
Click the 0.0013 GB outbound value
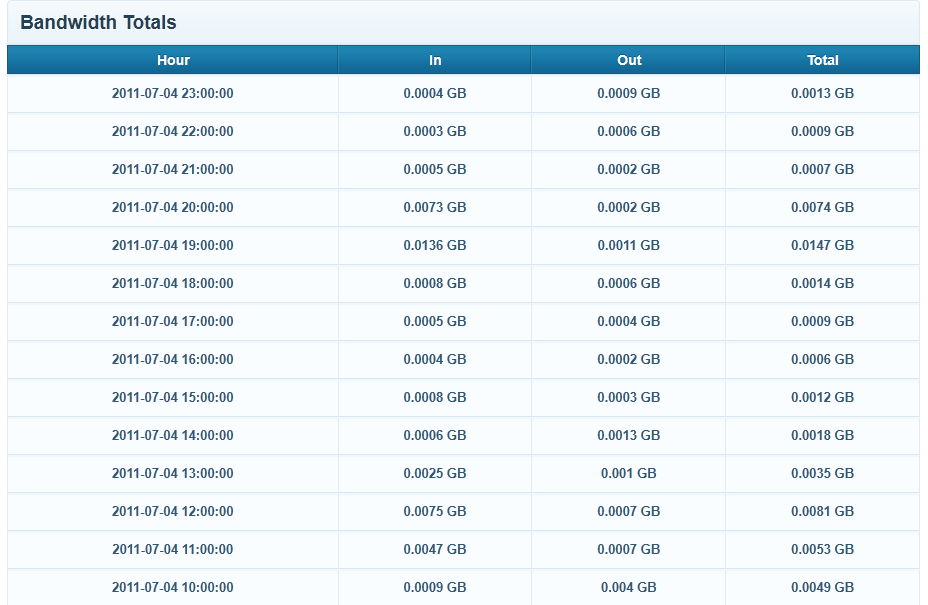pos(629,435)
